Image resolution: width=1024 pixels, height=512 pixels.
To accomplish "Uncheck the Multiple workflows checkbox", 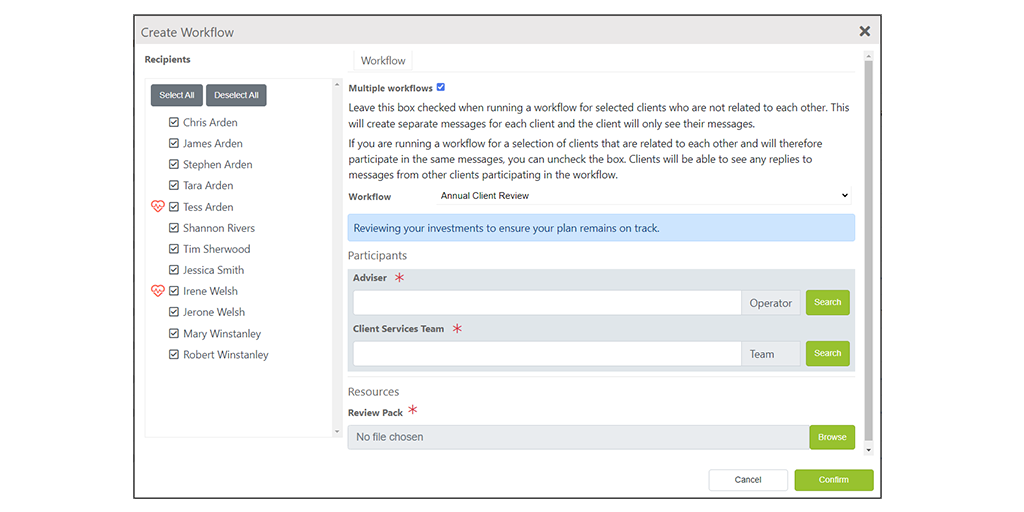I will point(441,88).
